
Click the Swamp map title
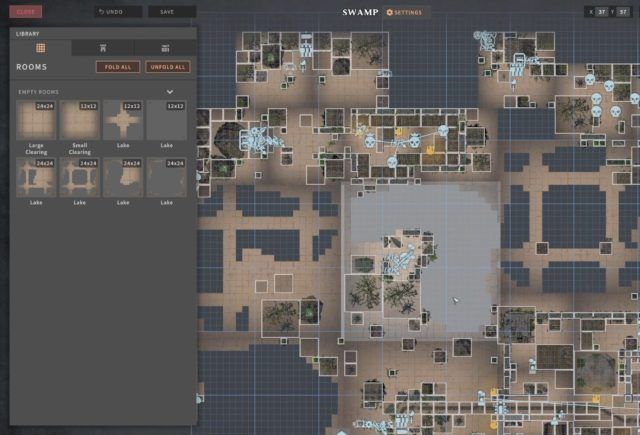(360, 12)
